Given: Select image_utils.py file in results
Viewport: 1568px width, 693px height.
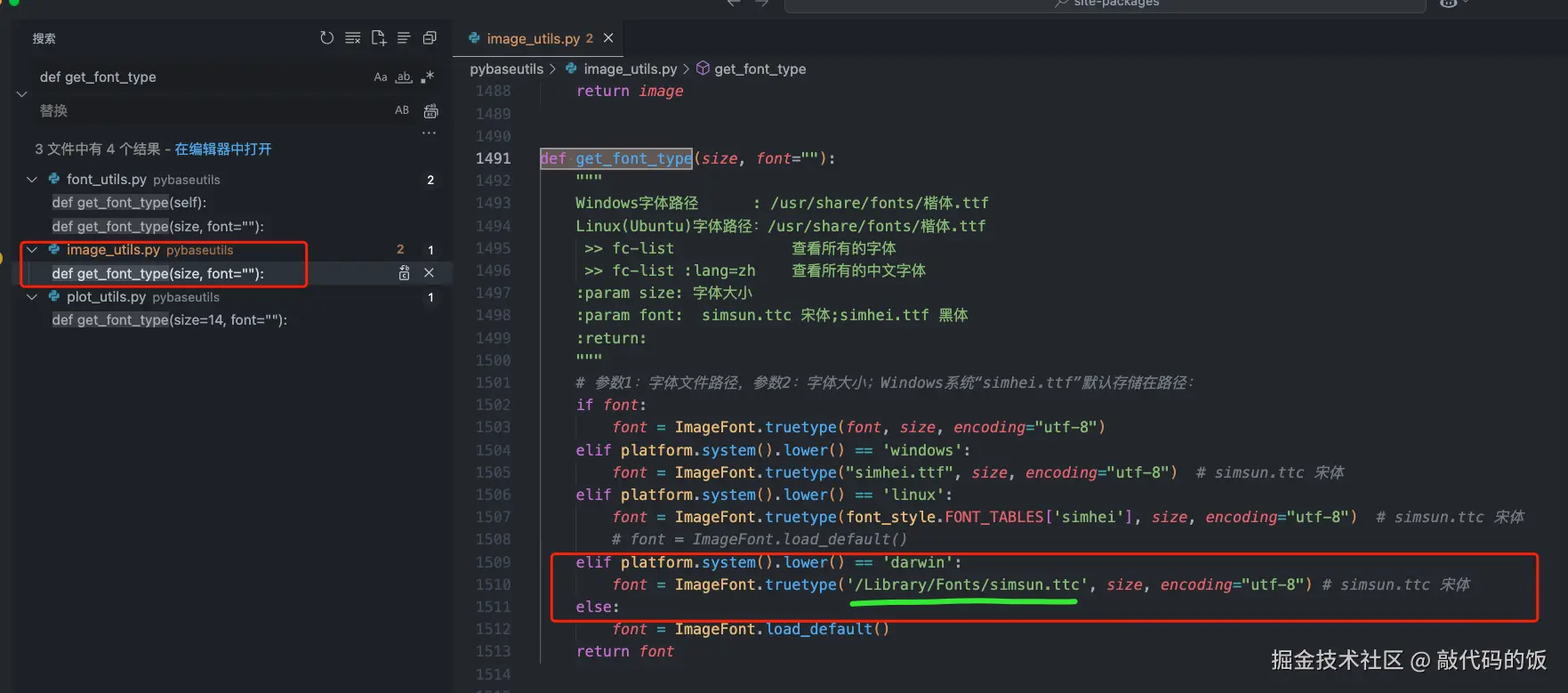Looking at the screenshot, I should (x=113, y=250).
